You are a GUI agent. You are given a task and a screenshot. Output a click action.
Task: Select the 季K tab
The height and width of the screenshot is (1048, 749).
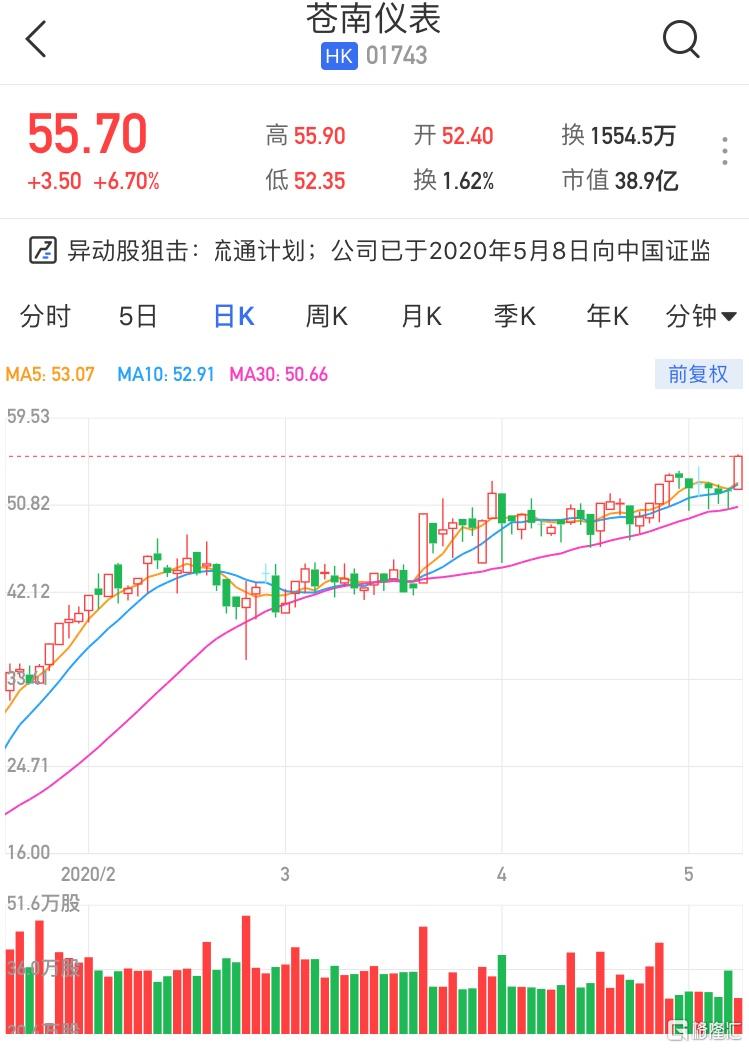(x=514, y=316)
